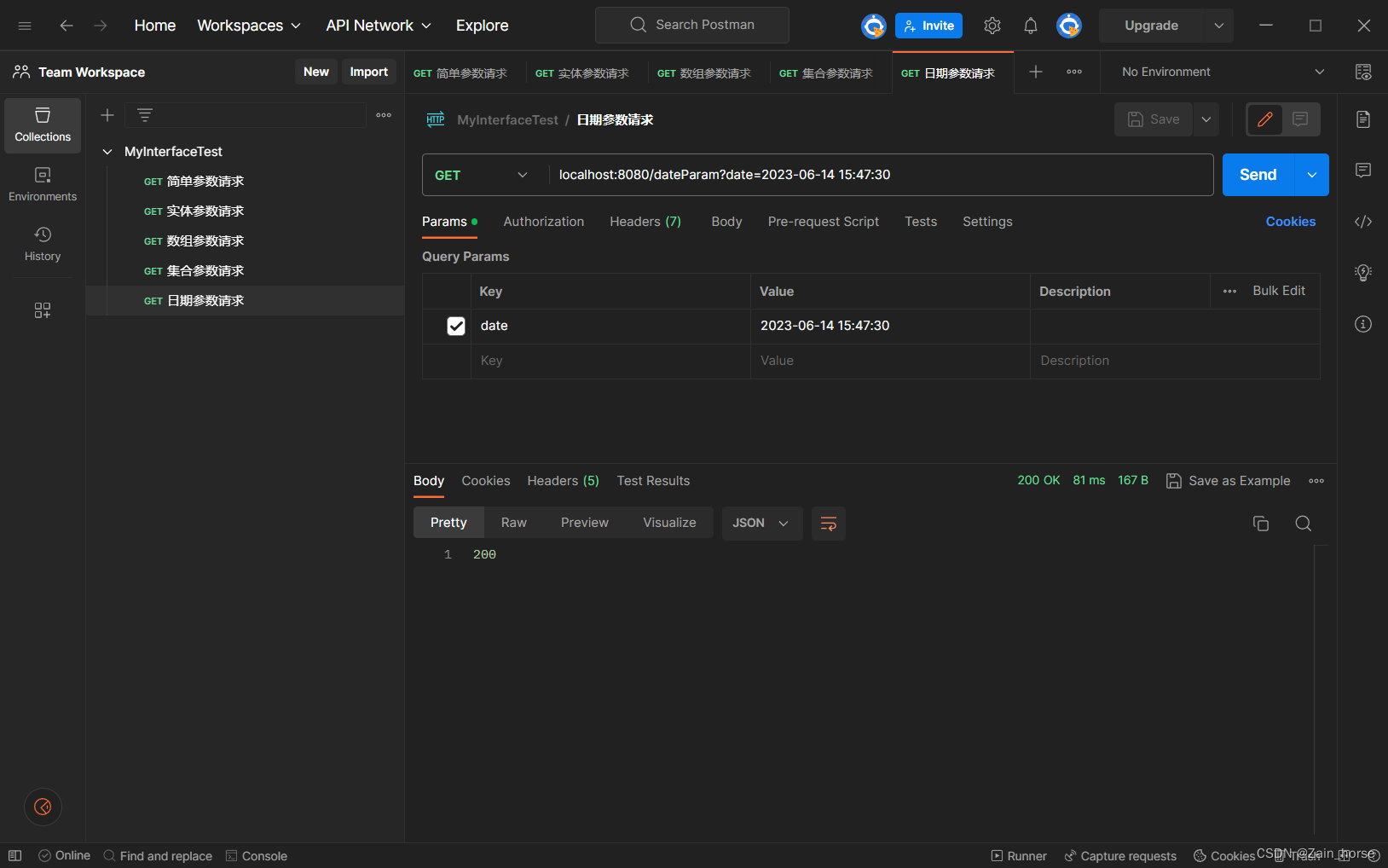Switch to request Headers (7) tab
The height and width of the screenshot is (868, 1388).
[645, 222]
